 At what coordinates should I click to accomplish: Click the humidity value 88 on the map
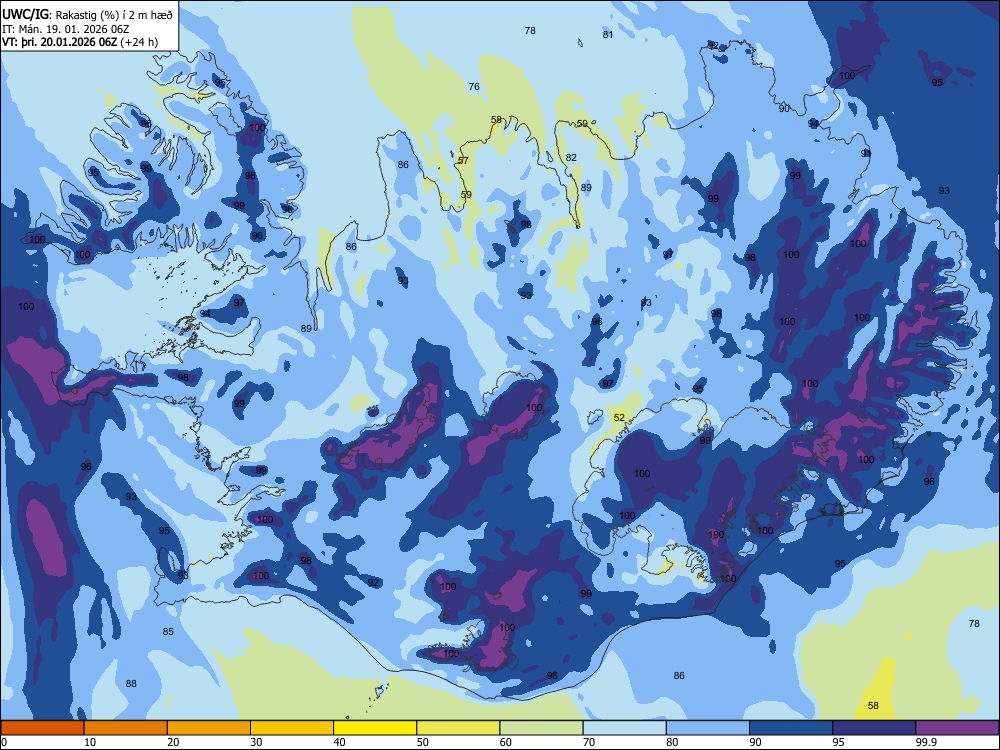pos(131,684)
